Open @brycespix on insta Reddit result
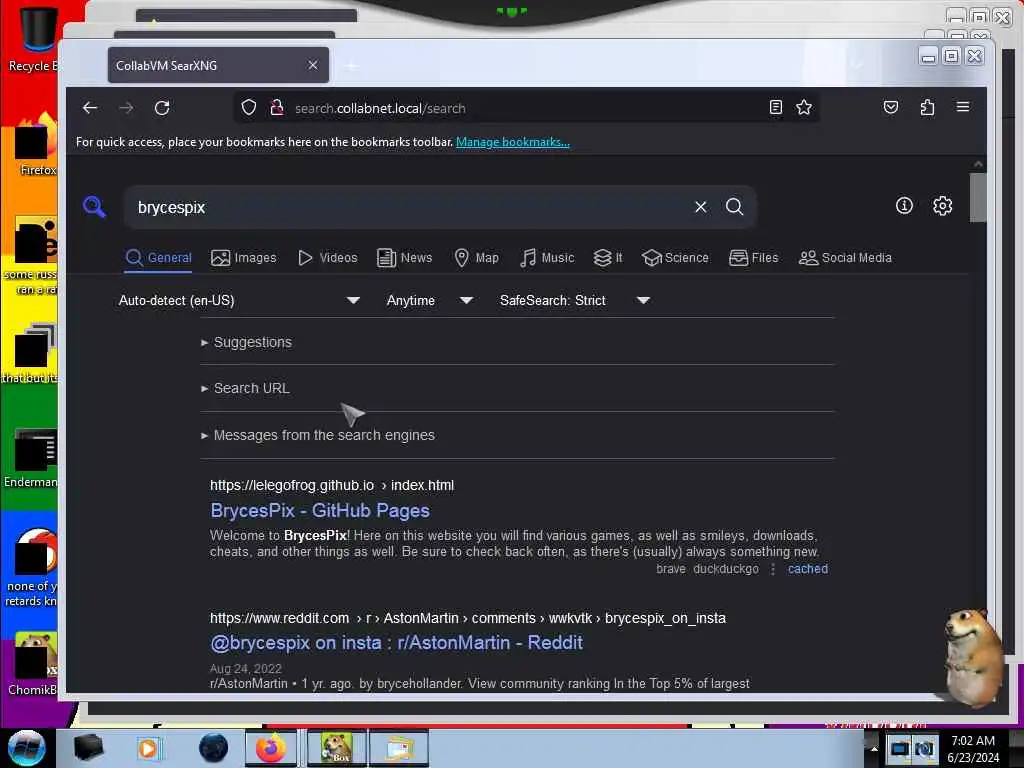The height and width of the screenshot is (768, 1024). point(396,643)
